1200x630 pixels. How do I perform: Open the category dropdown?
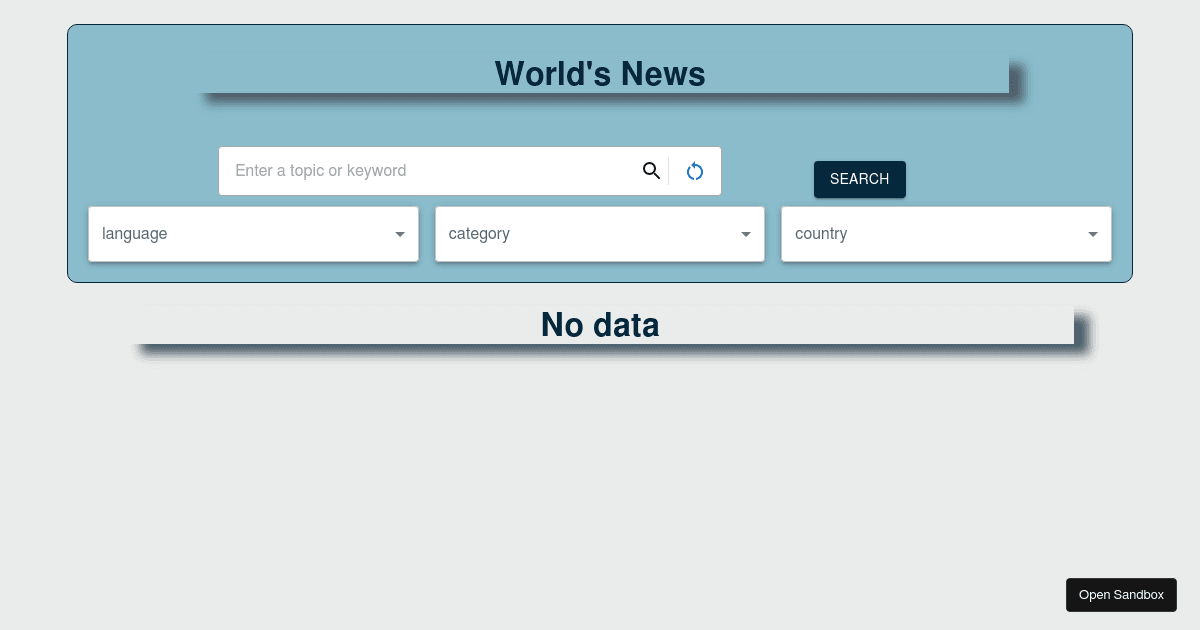(x=600, y=234)
